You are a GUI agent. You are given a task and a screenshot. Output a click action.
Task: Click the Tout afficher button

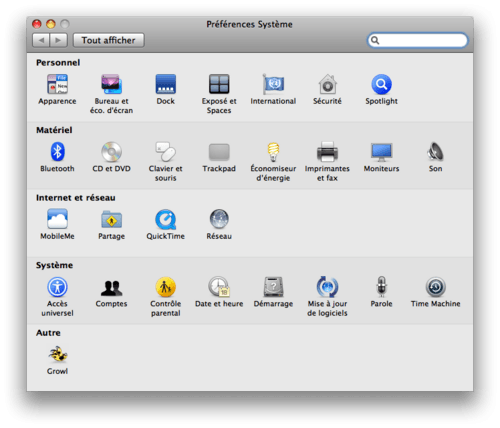point(109,40)
